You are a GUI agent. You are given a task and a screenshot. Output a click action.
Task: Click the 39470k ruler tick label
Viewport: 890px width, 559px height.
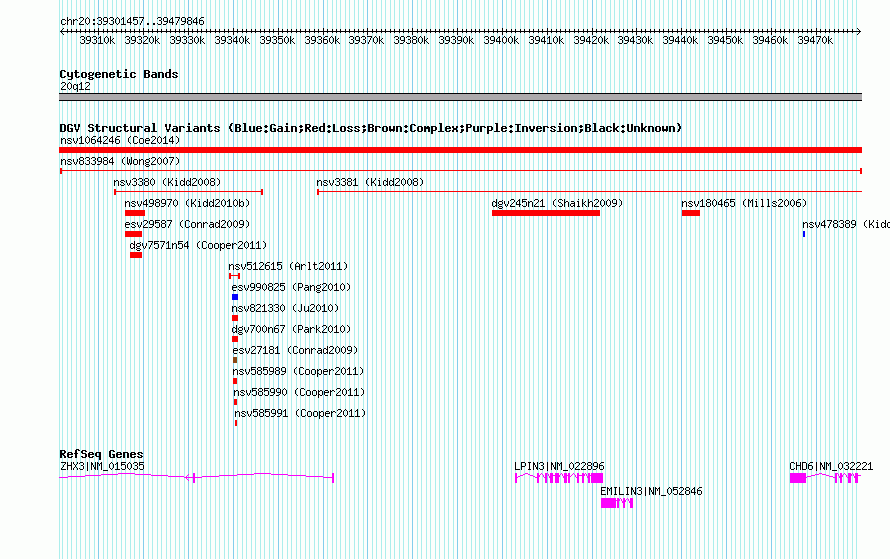point(815,40)
